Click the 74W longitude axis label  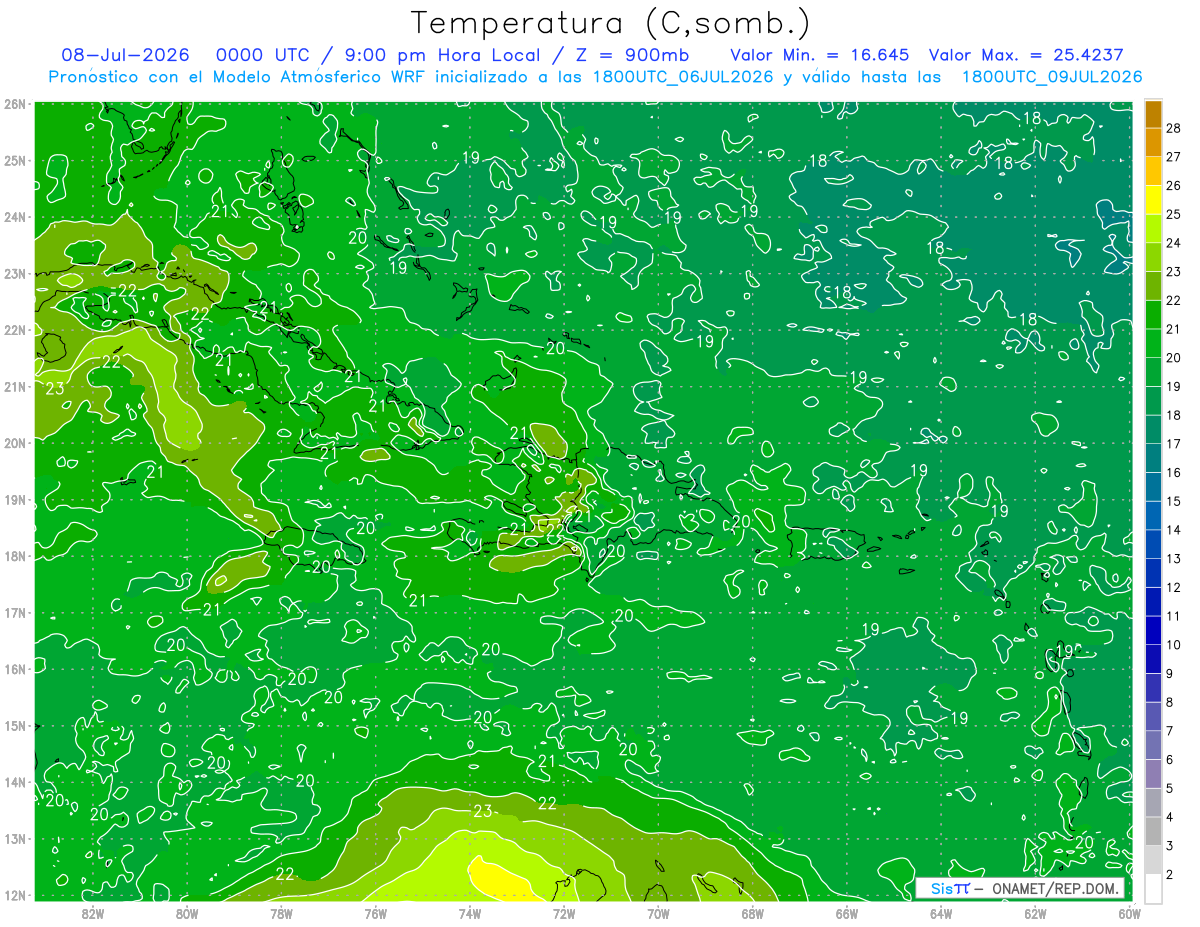tap(470, 913)
